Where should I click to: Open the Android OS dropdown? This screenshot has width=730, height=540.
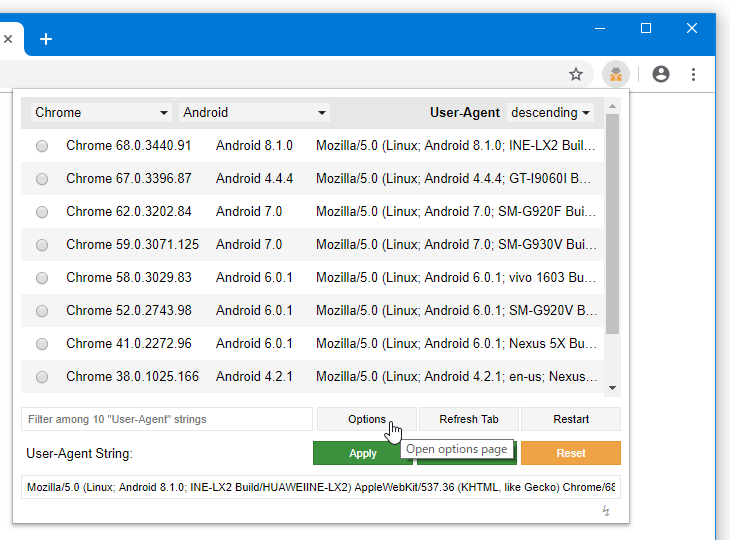click(x=254, y=113)
